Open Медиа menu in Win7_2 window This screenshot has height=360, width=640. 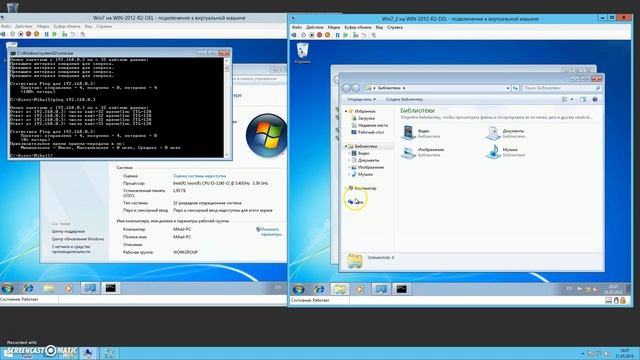(334, 27)
